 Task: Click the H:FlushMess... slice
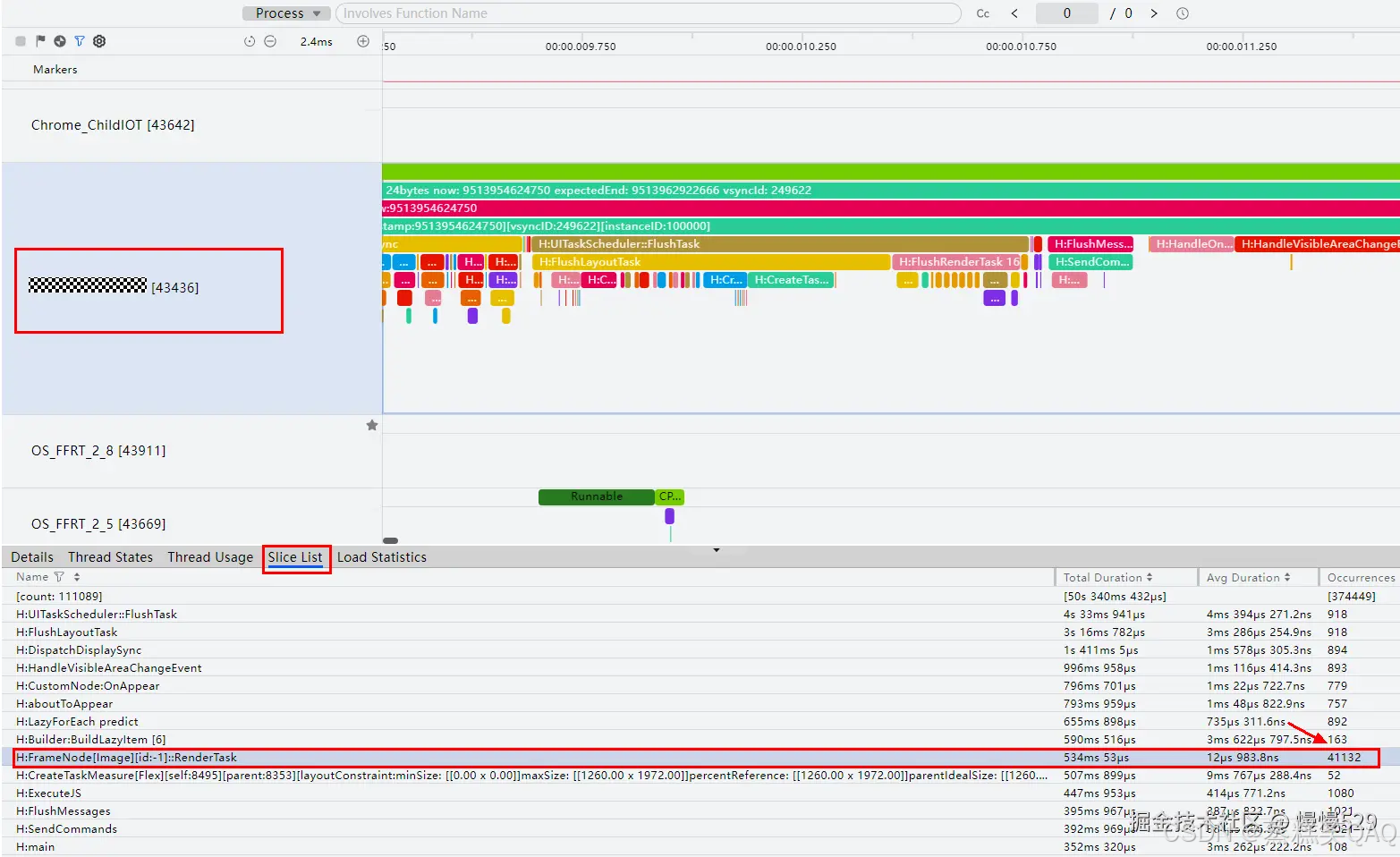pos(1090,244)
